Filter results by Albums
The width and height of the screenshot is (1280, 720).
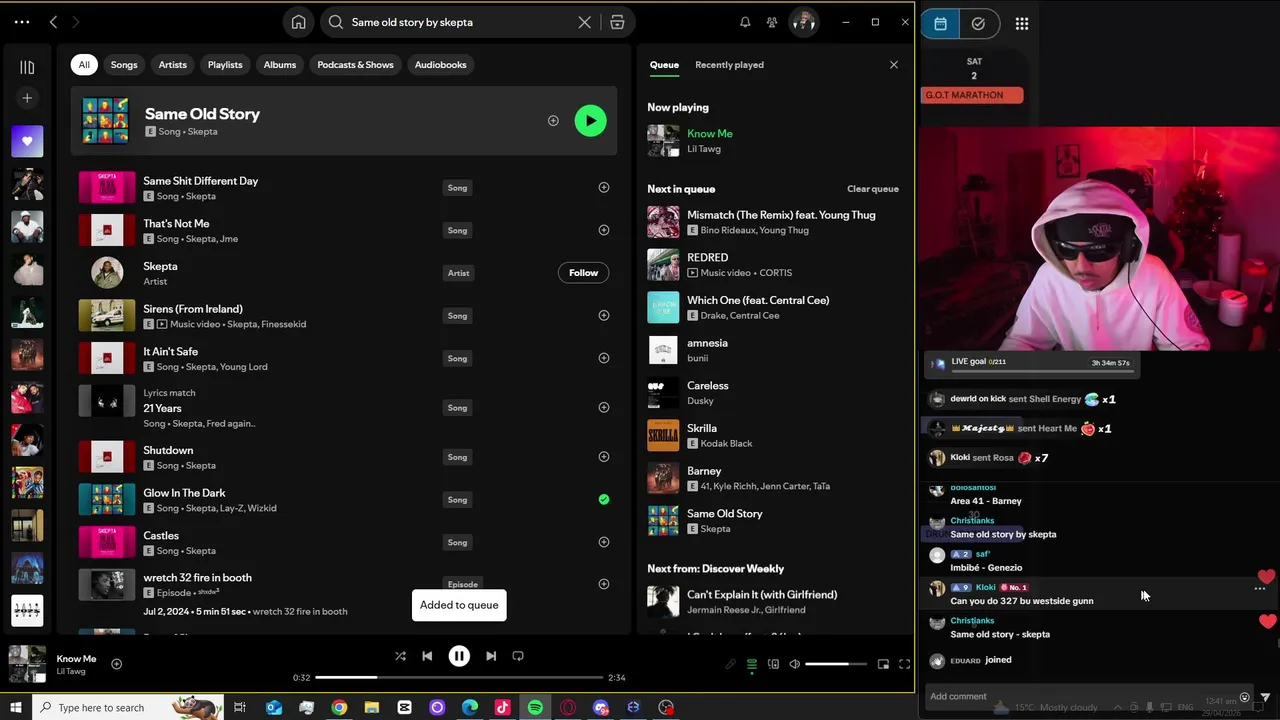280,65
